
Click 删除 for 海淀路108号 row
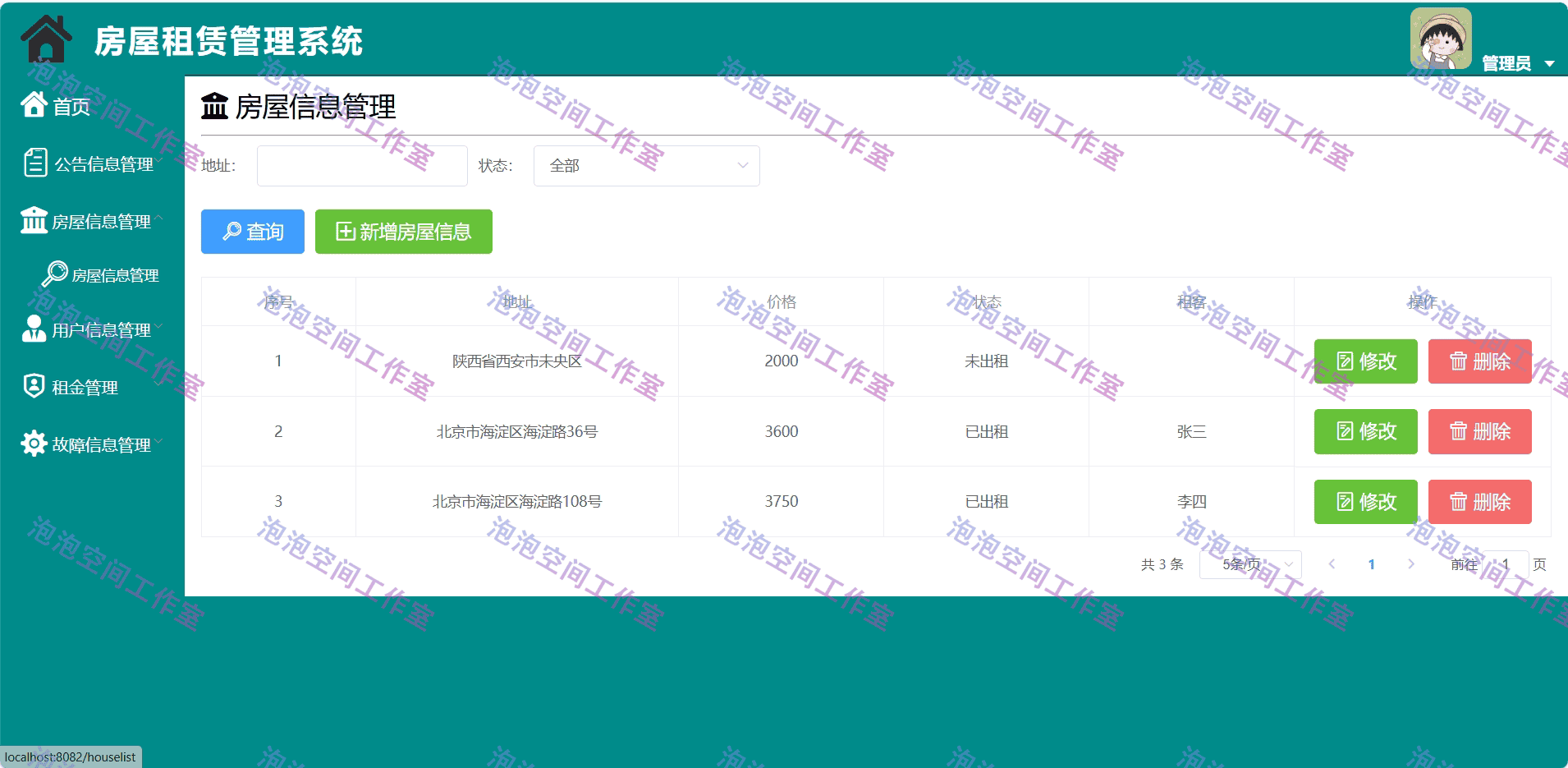pos(1480,502)
